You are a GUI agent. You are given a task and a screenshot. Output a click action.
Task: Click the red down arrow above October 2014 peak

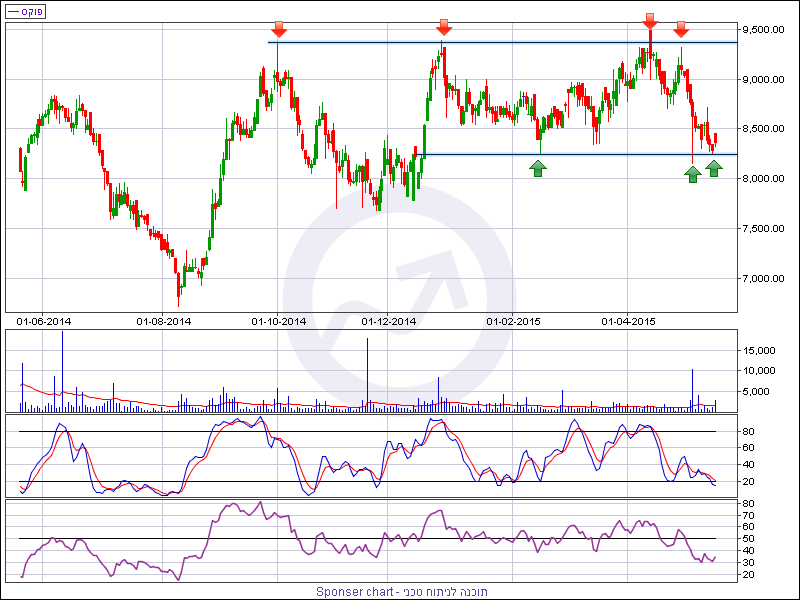pyautogui.click(x=277, y=27)
